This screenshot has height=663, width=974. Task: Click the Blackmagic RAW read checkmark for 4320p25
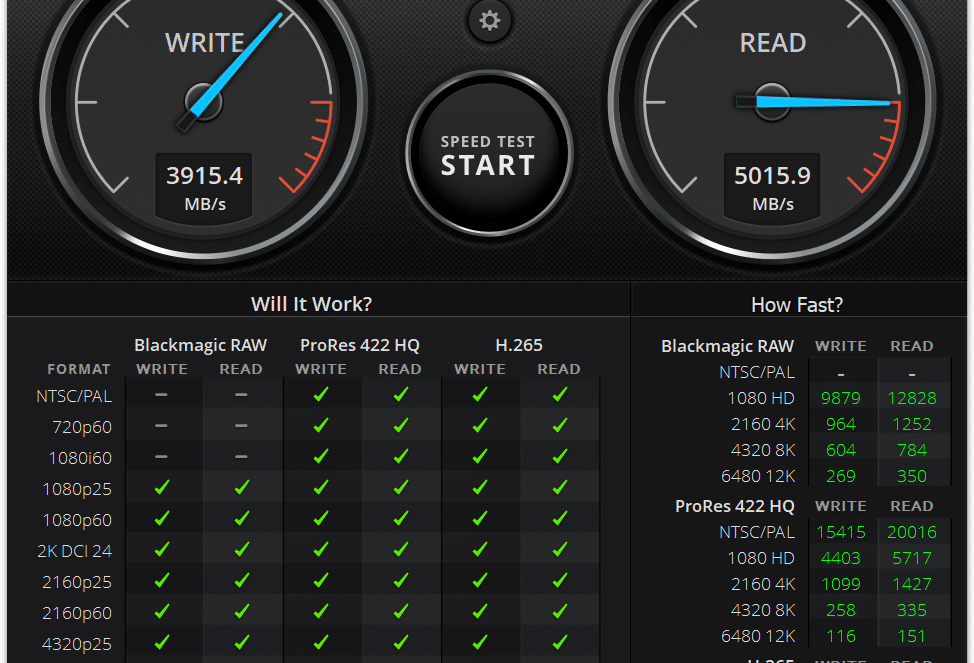(x=242, y=642)
